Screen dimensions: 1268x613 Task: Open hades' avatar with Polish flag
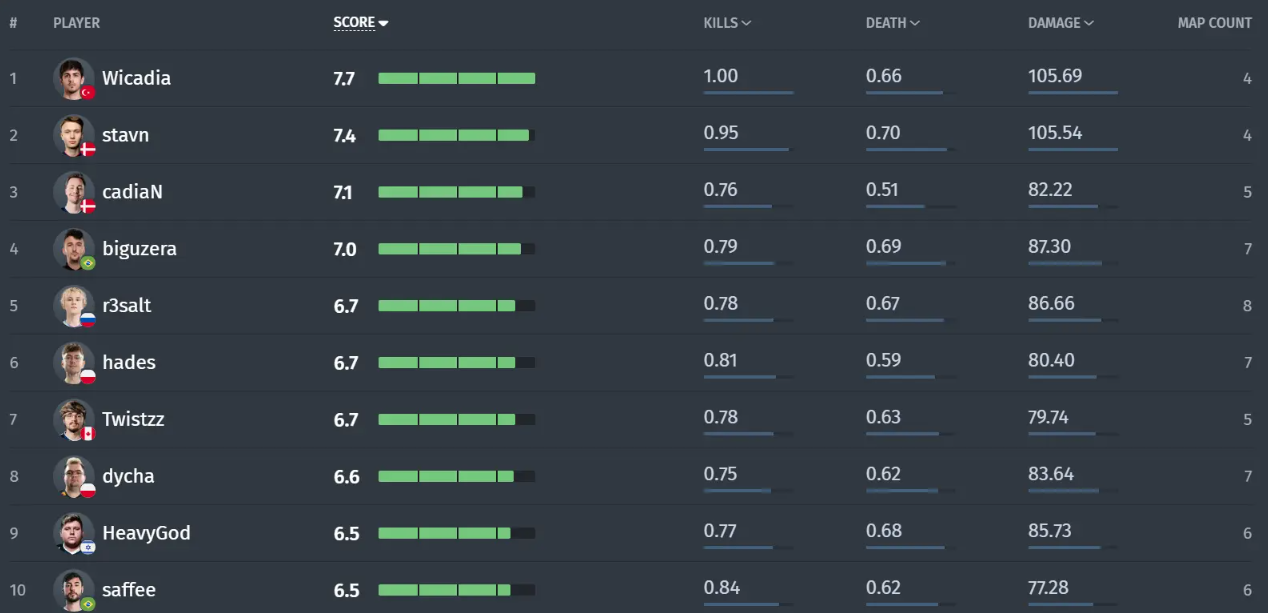pos(74,363)
